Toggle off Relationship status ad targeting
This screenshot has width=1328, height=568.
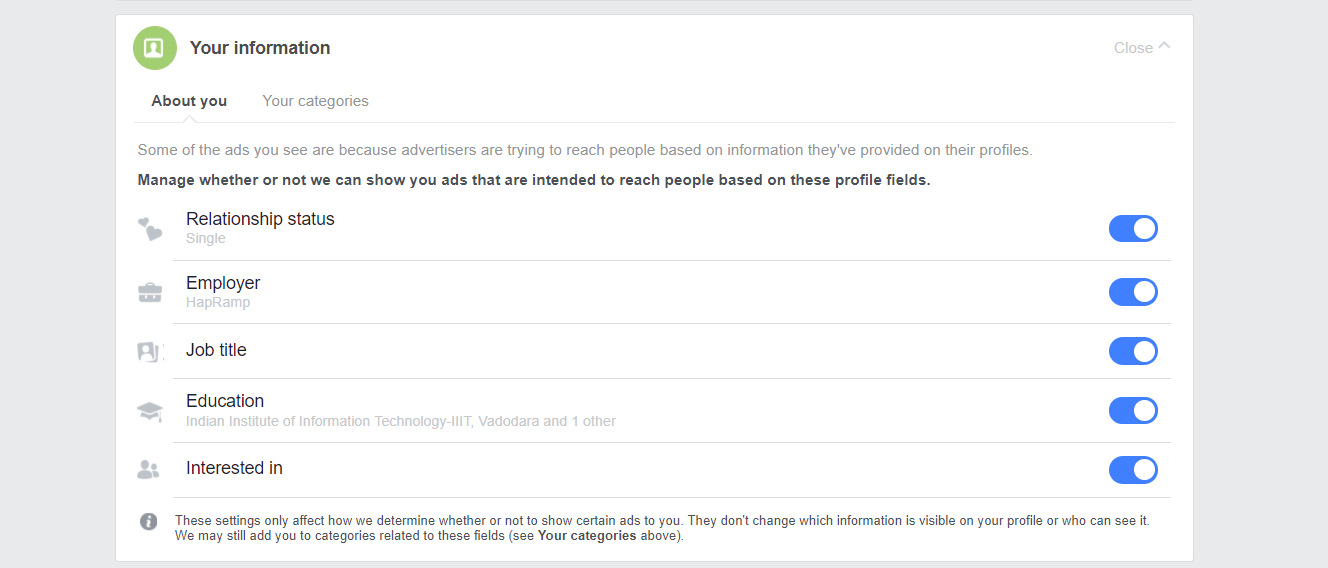click(1133, 229)
